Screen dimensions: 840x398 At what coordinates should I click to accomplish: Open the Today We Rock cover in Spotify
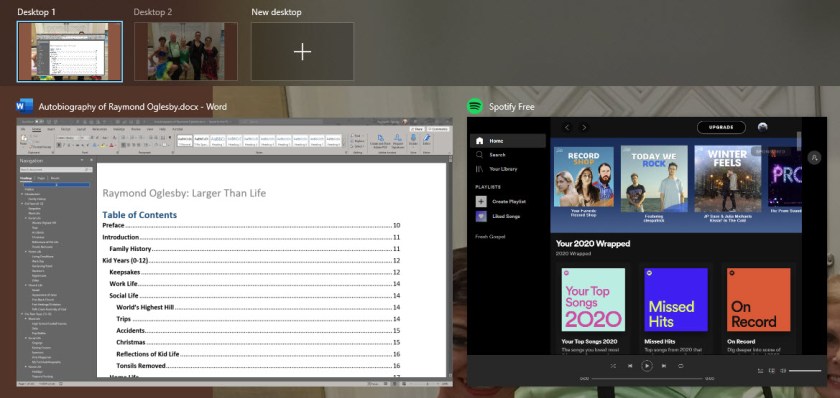pyautogui.click(x=654, y=178)
